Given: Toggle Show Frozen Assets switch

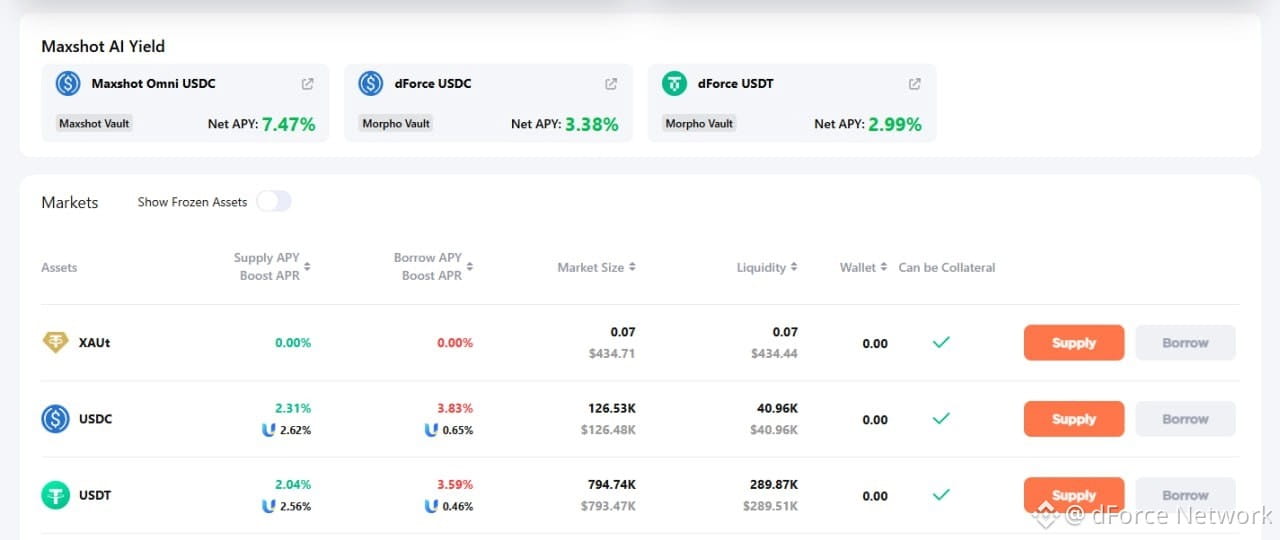Looking at the screenshot, I should [x=274, y=201].
